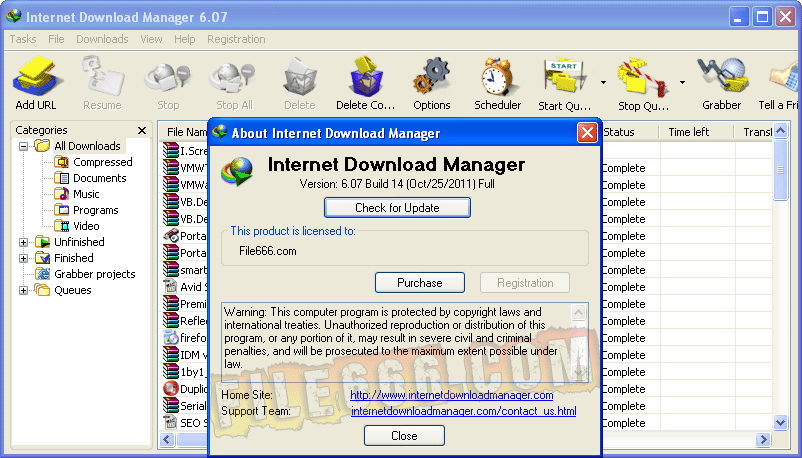
Task: Click the Unfinished folder item
Action: tap(70, 242)
